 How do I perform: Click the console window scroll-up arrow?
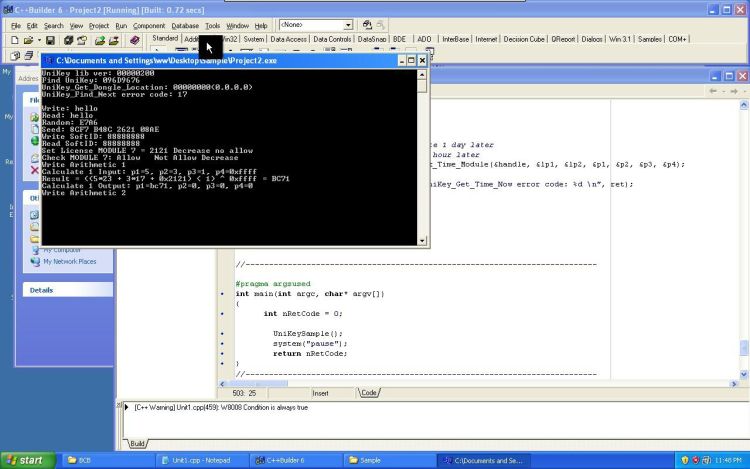click(x=422, y=75)
